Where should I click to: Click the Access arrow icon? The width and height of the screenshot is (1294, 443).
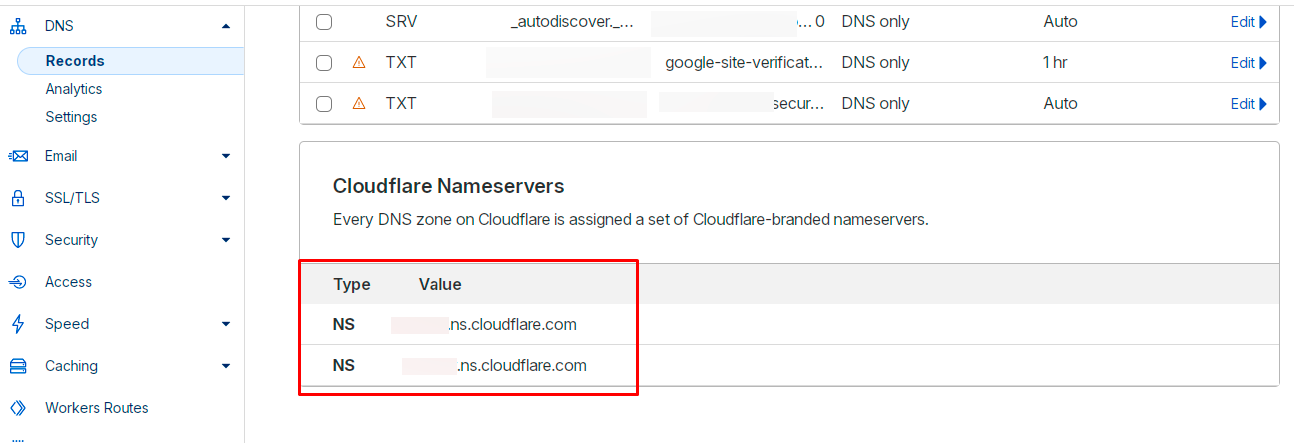click(x=17, y=282)
